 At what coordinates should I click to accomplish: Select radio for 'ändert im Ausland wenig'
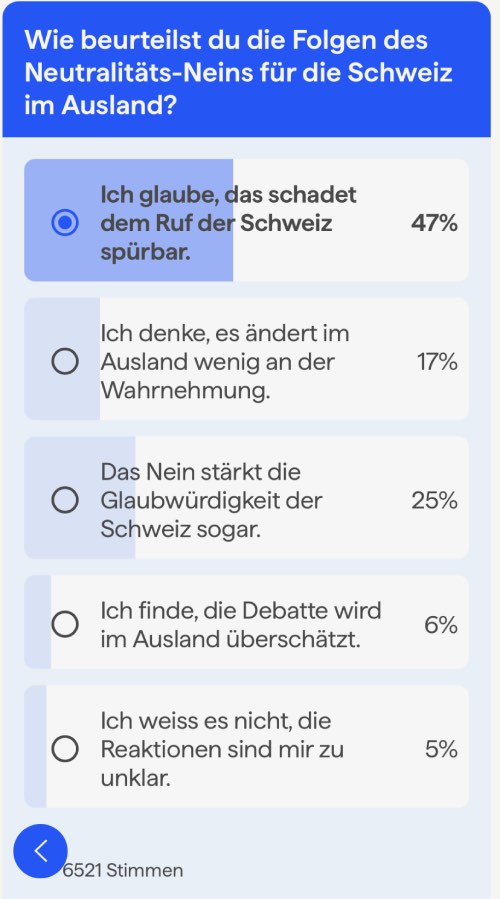(65, 361)
